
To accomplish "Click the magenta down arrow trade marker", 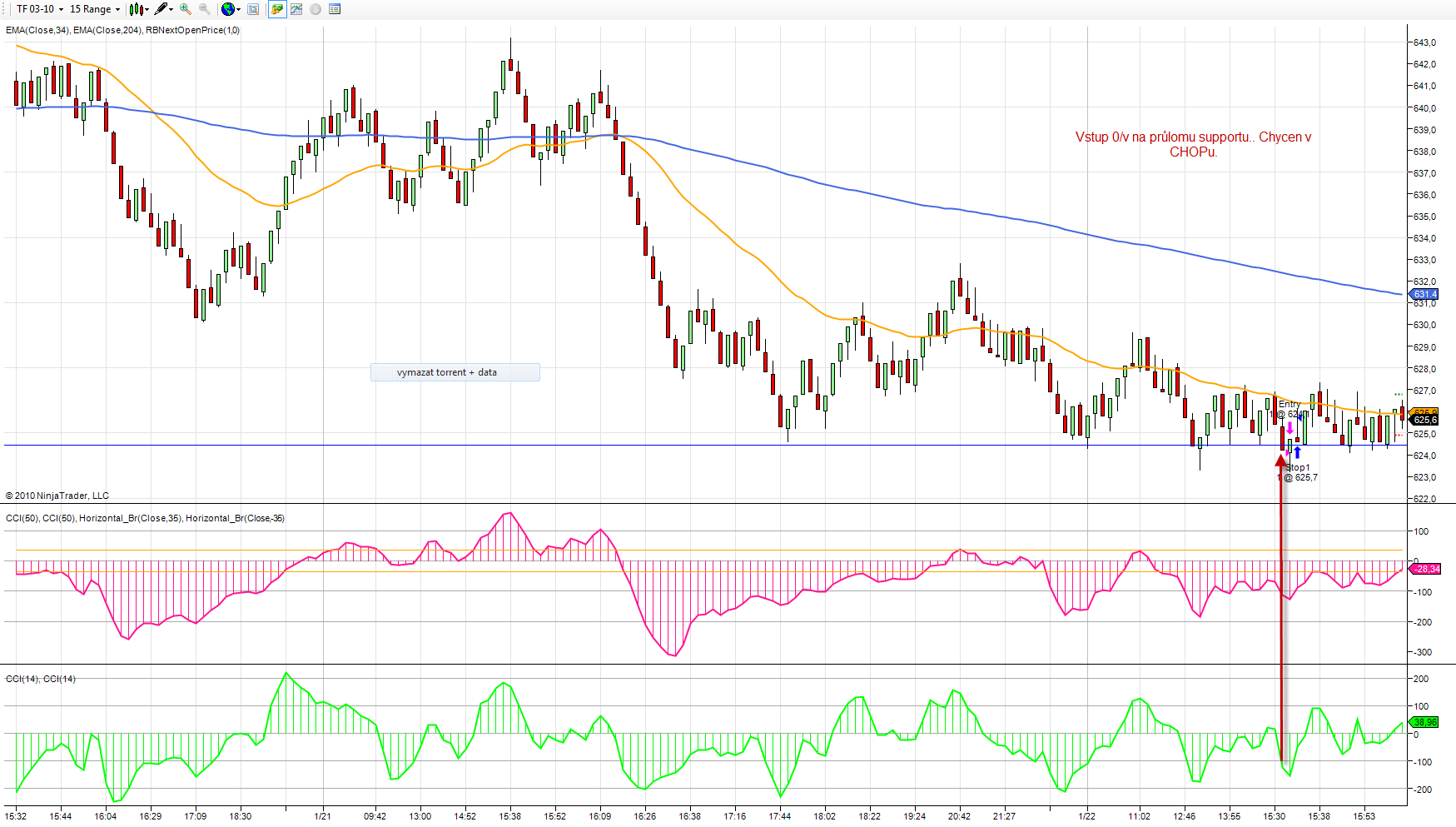I will [x=1290, y=428].
